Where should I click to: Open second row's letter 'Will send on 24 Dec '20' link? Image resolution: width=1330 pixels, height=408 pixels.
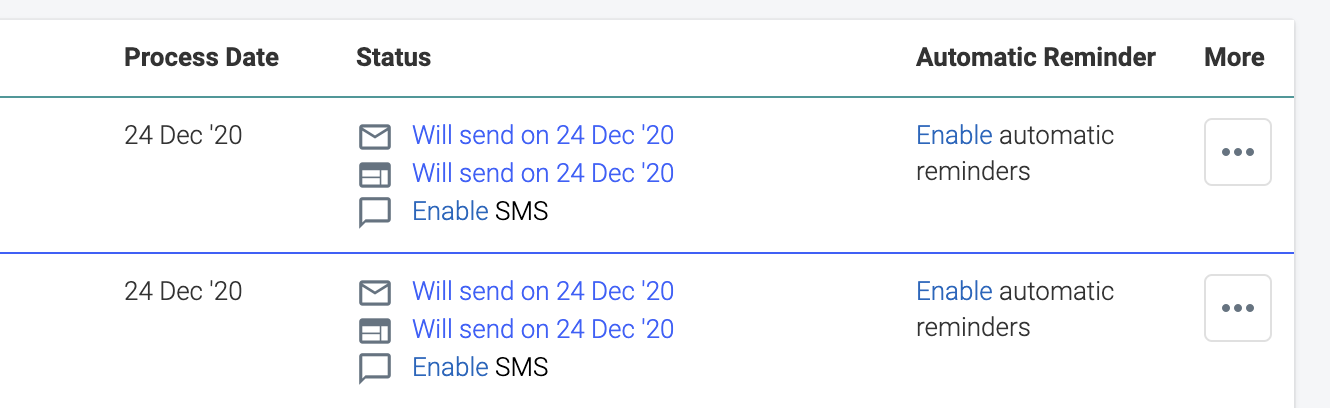[x=543, y=329]
